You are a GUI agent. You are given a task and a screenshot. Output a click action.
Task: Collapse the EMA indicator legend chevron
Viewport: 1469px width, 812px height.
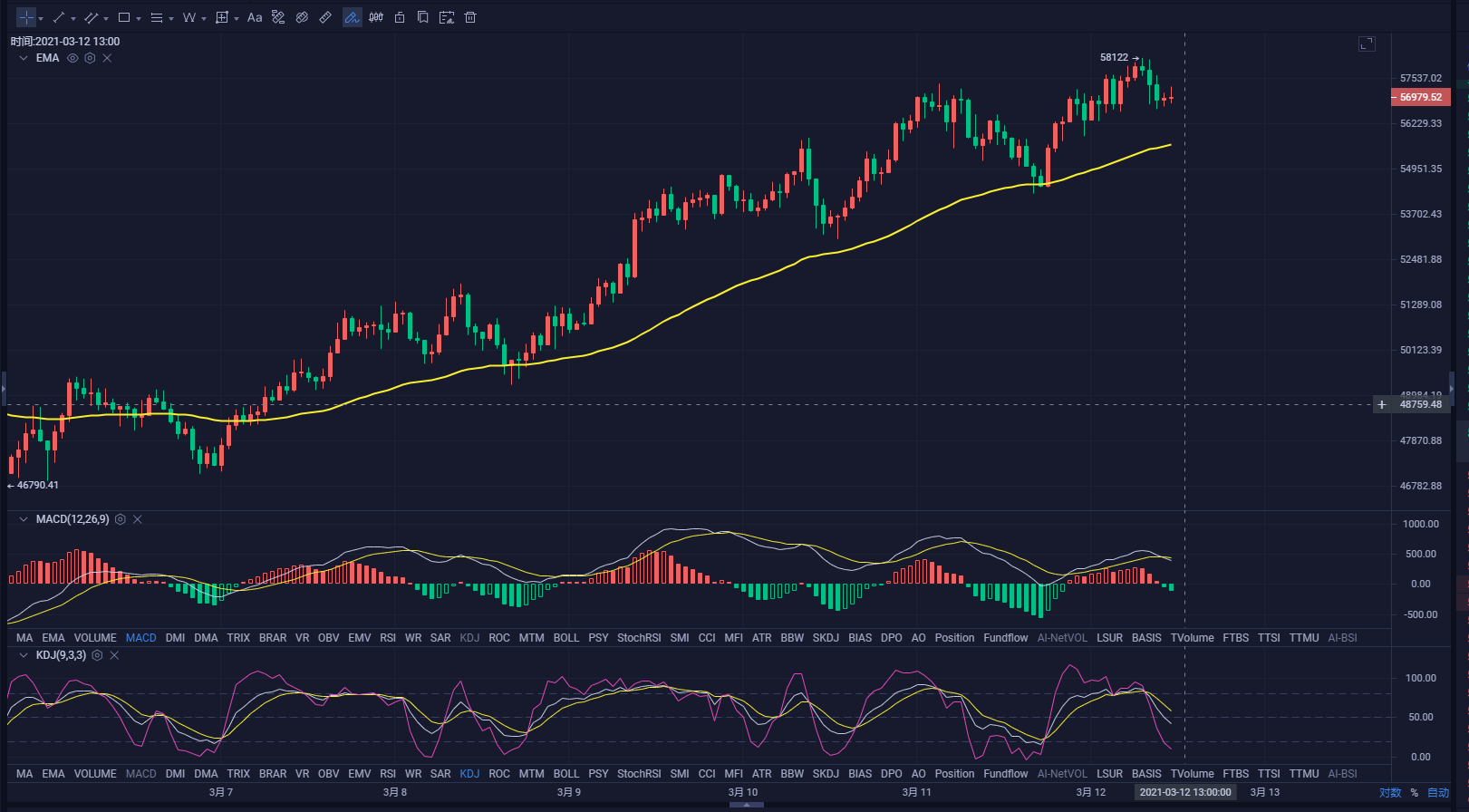(x=24, y=58)
